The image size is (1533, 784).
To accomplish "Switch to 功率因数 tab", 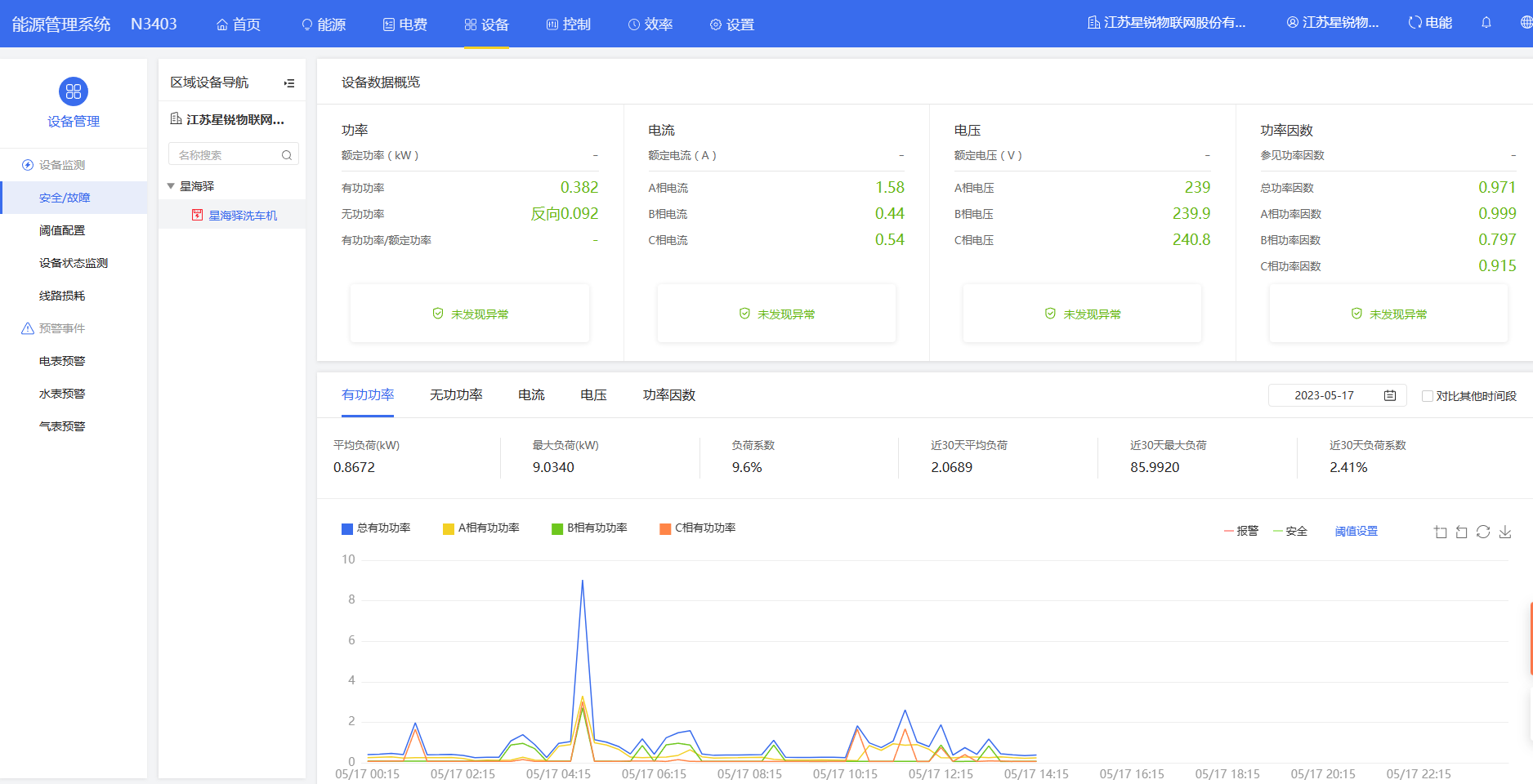I will (668, 395).
